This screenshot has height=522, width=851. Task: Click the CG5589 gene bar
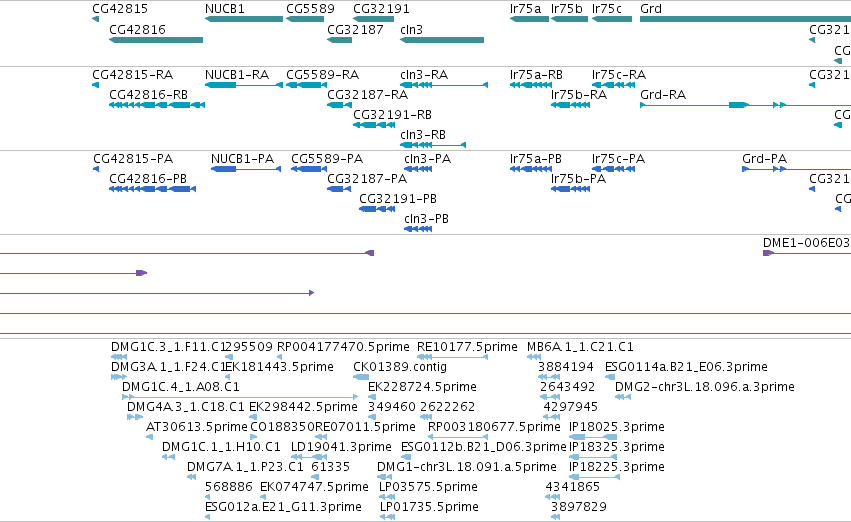click(305, 19)
